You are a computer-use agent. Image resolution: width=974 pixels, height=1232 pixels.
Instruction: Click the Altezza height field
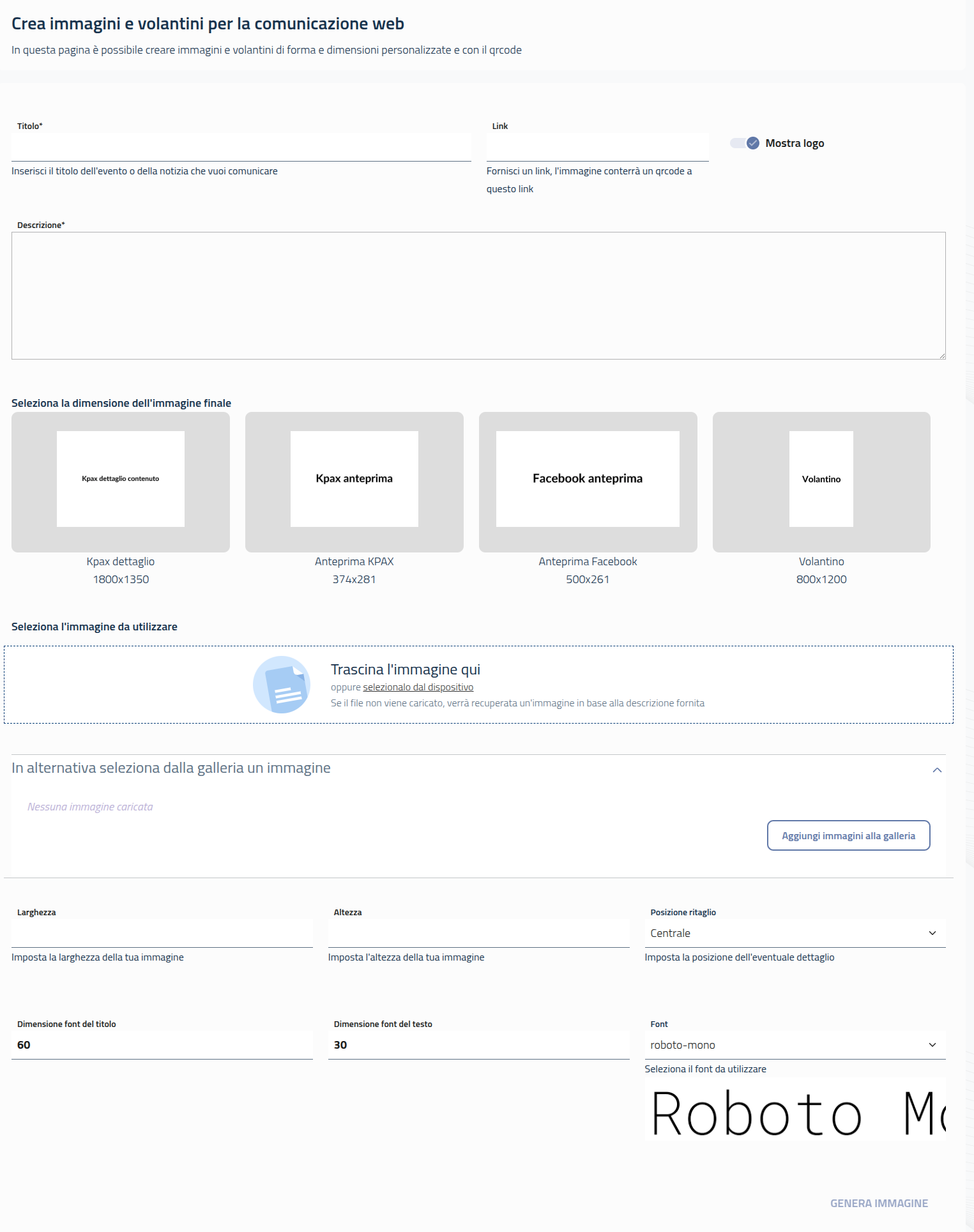(x=478, y=933)
